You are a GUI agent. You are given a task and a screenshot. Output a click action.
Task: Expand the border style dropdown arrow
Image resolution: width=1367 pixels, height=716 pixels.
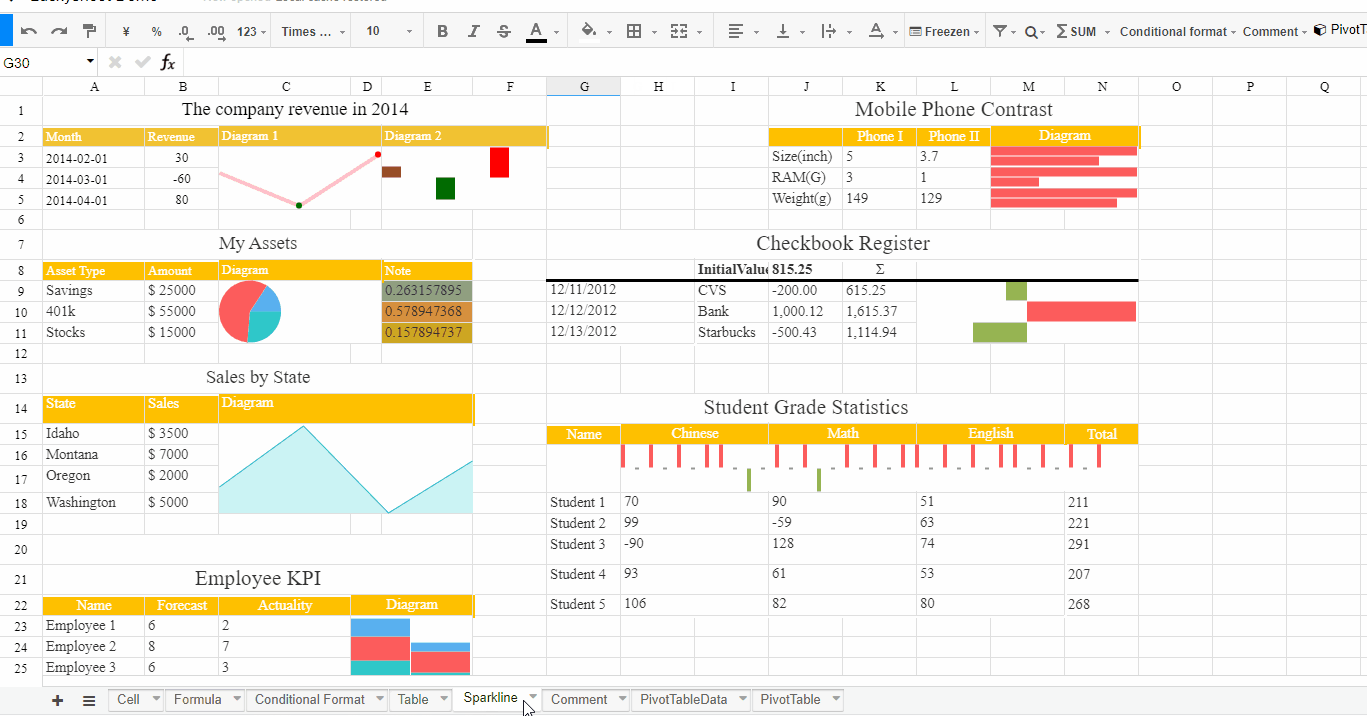655,32
